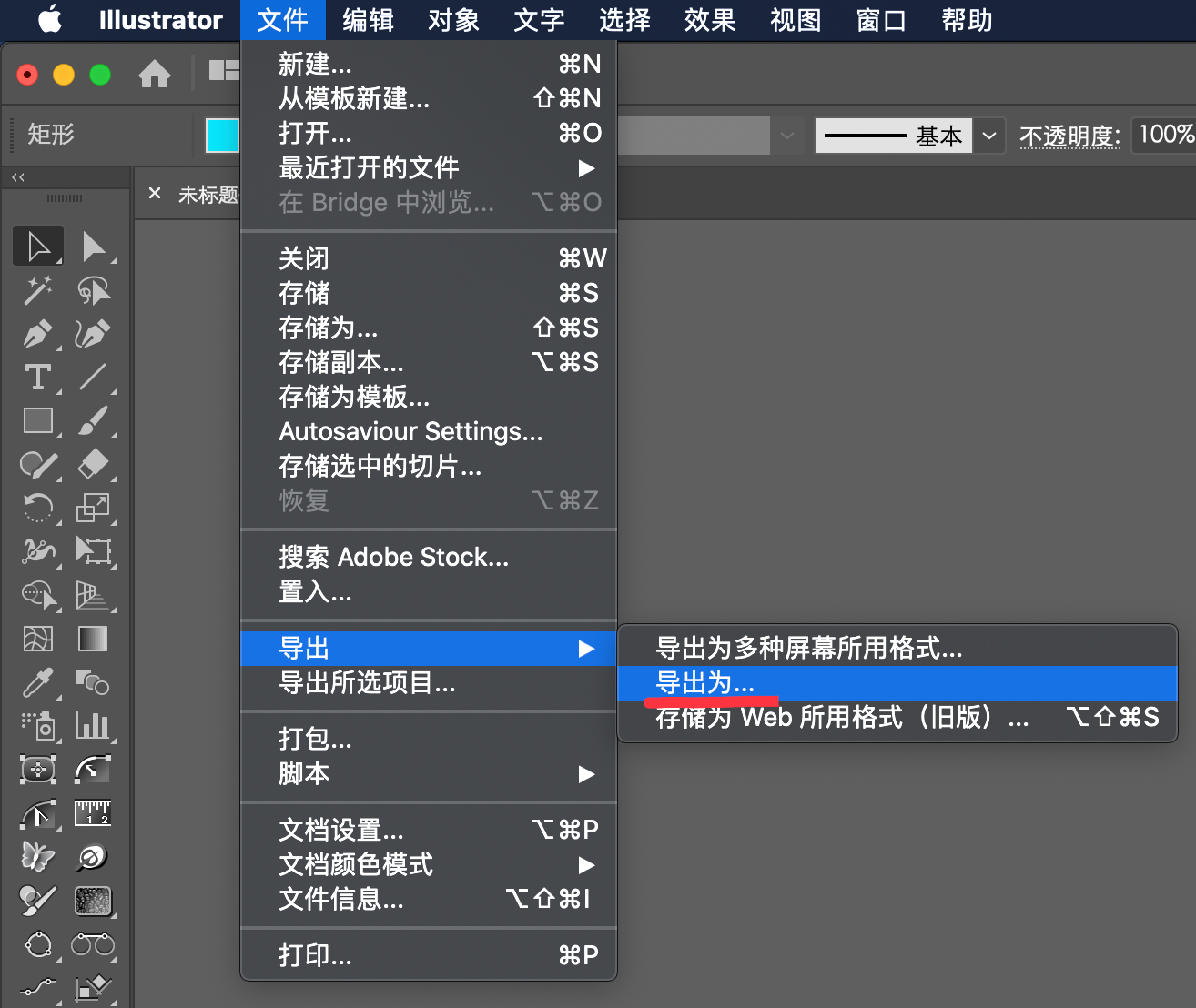Image resolution: width=1196 pixels, height=1008 pixels.
Task: Select the ruler-marked measure tool icon
Action: pos(93,813)
